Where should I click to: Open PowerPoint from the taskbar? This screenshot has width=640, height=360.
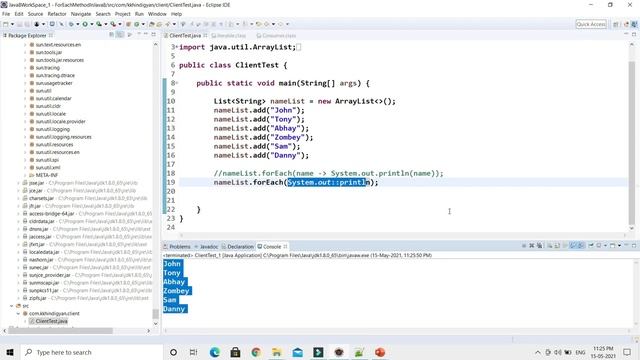(x=380, y=352)
